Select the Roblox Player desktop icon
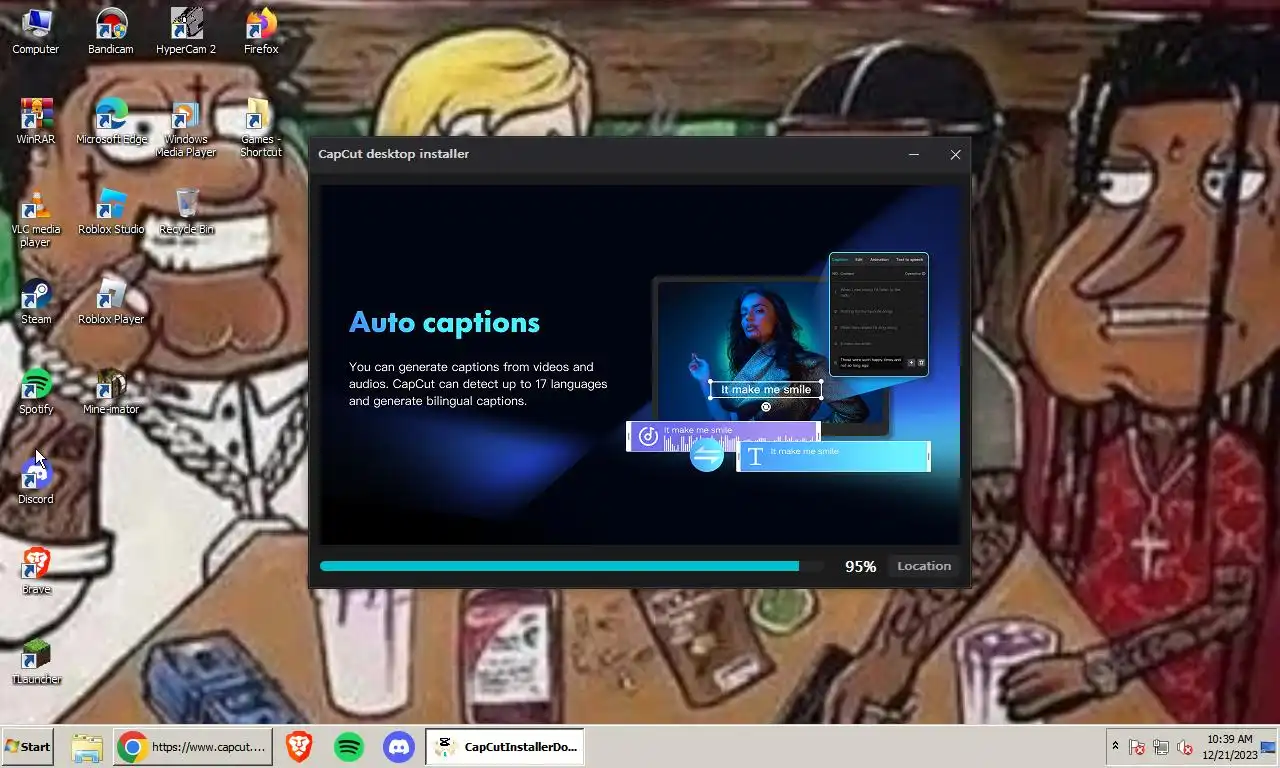1280x768 pixels. coord(111,301)
